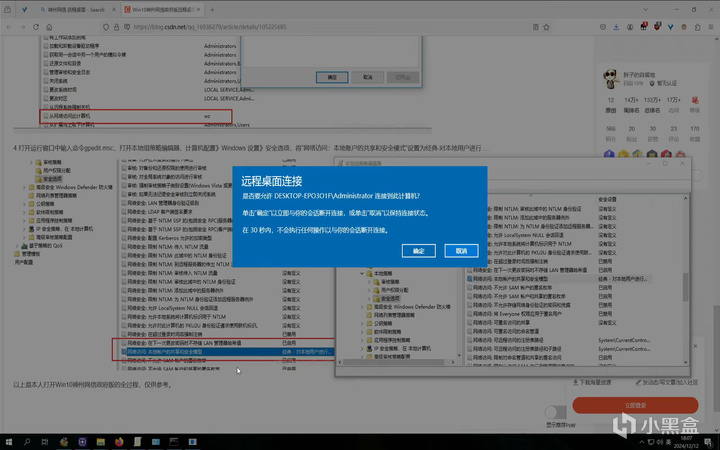
Task: Select row 网络访问: 本地帐户的共享和安全模型 in policy editor
Action: [558, 279]
